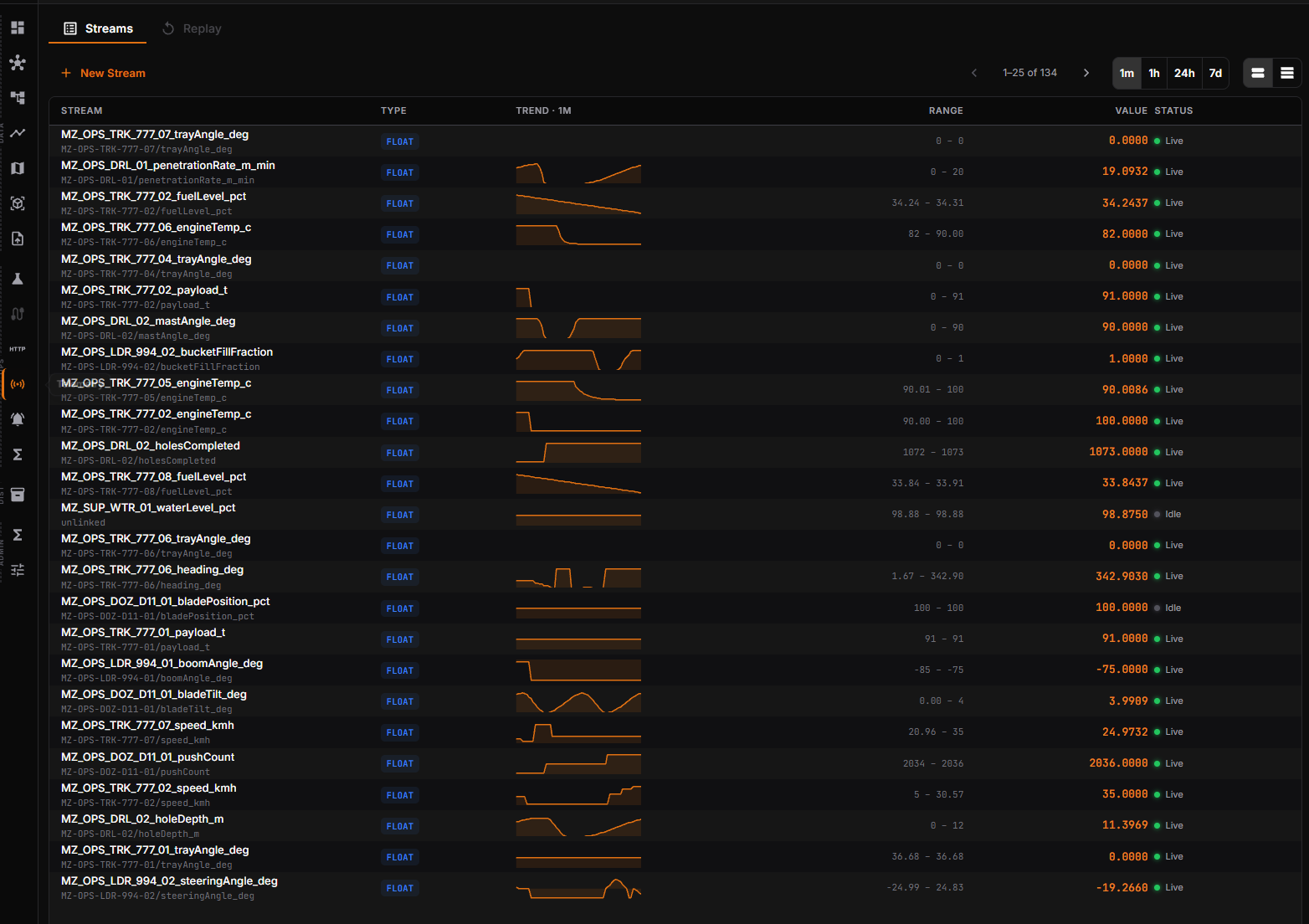
Task: Set trend window to 1h
Action: click(1154, 73)
